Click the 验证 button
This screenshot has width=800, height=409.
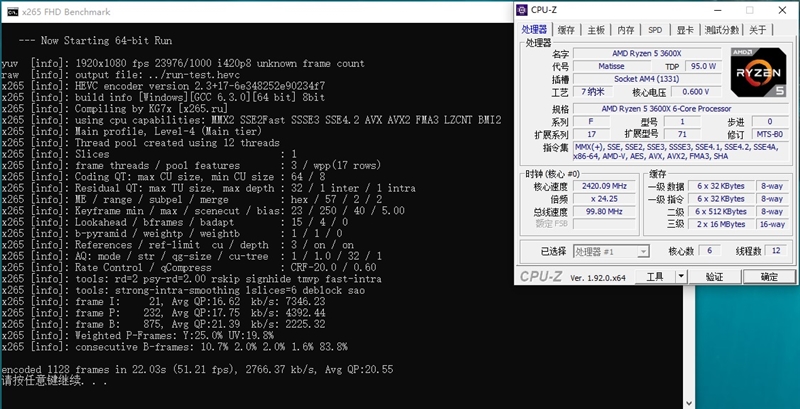[x=714, y=277]
